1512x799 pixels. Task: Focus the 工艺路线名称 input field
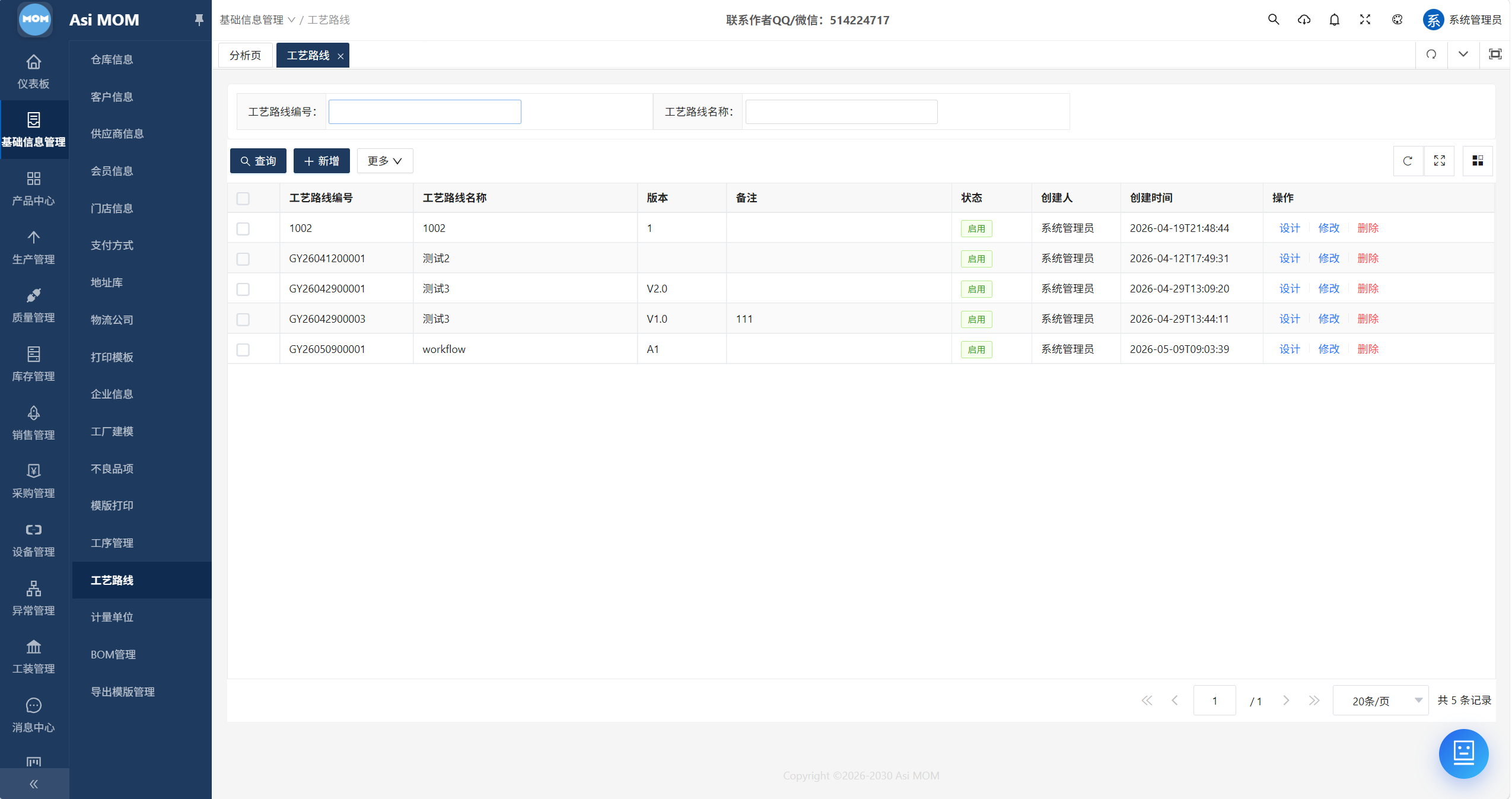click(841, 112)
